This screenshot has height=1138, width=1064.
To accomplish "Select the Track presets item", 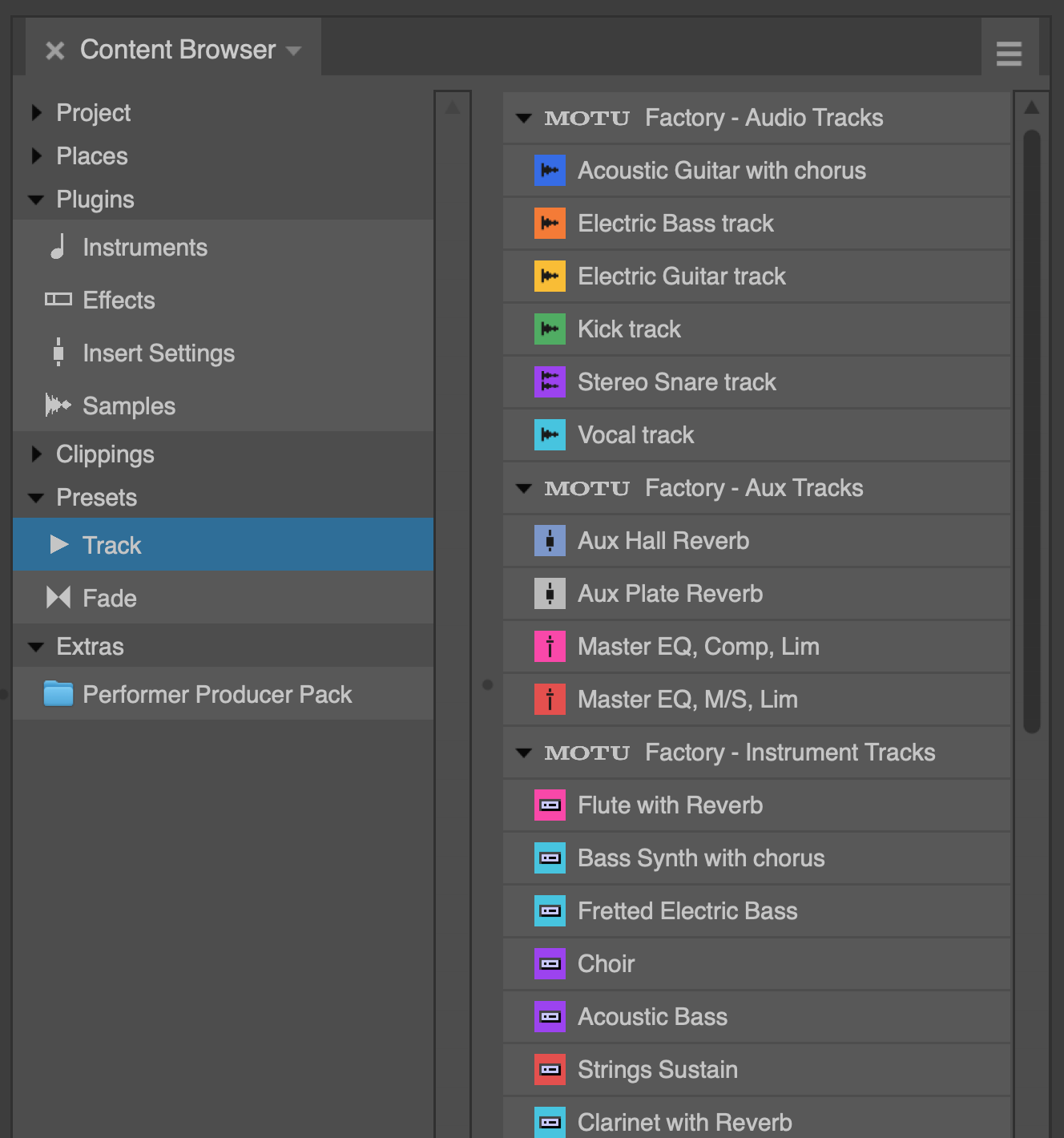I will [223, 544].
